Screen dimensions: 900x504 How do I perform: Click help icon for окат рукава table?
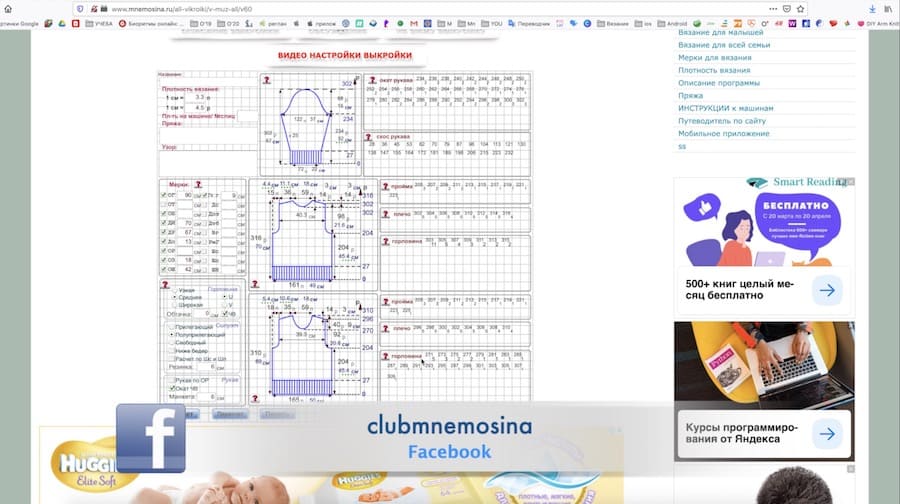pos(372,80)
